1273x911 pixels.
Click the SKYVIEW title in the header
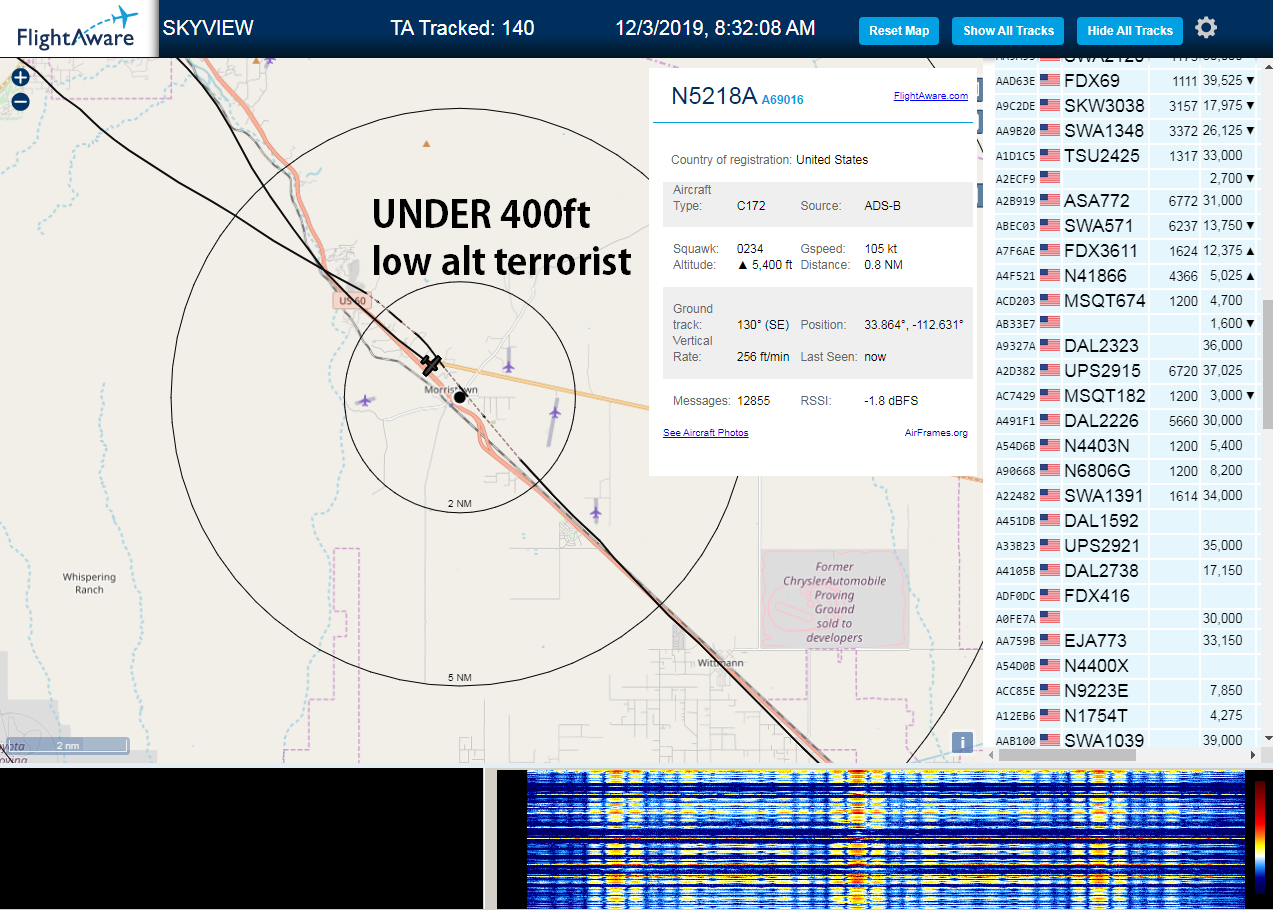click(208, 28)
